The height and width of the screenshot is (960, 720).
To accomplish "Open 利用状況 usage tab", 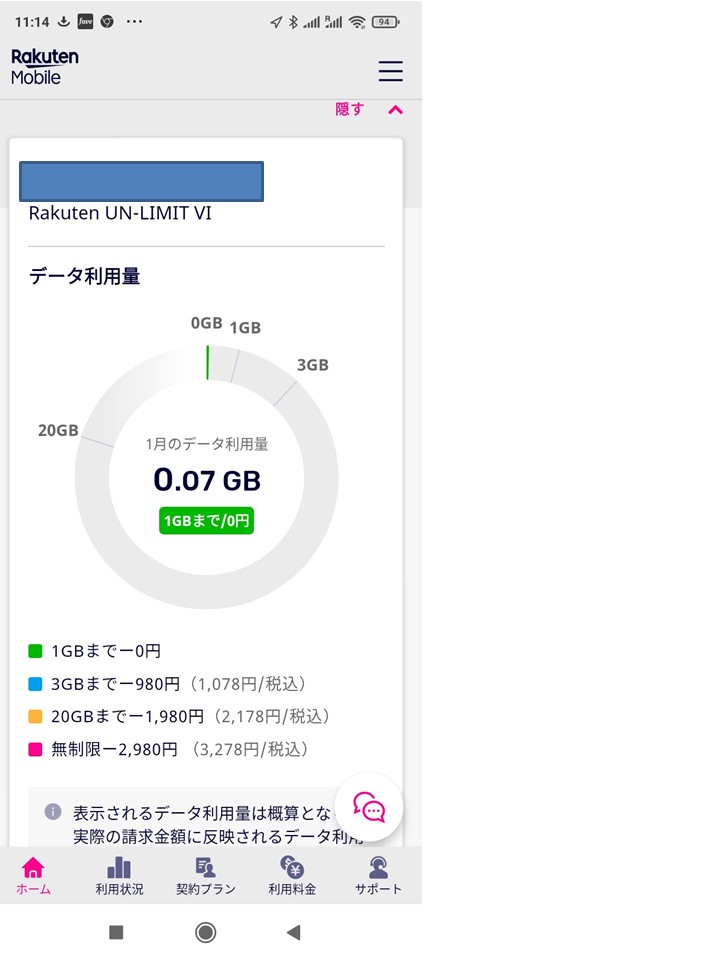I will pyautogui.click(x=119, y=876).
